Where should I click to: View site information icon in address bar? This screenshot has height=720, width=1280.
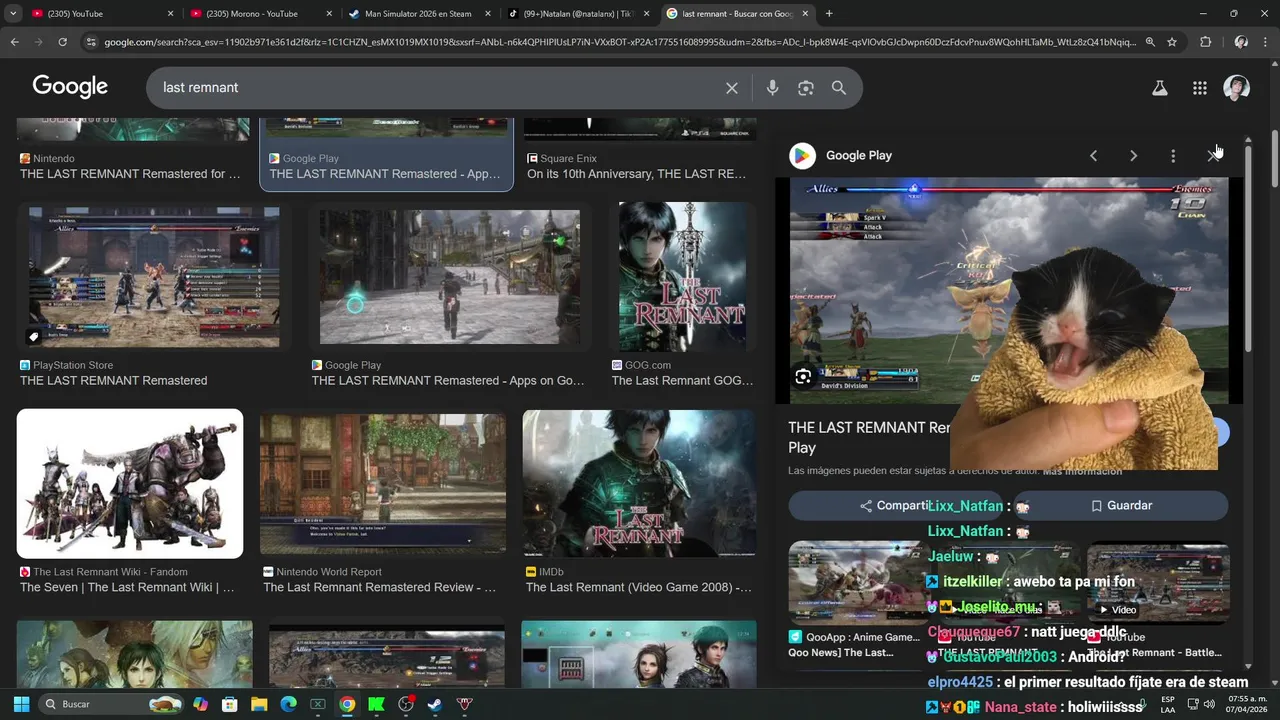[91, 42]
